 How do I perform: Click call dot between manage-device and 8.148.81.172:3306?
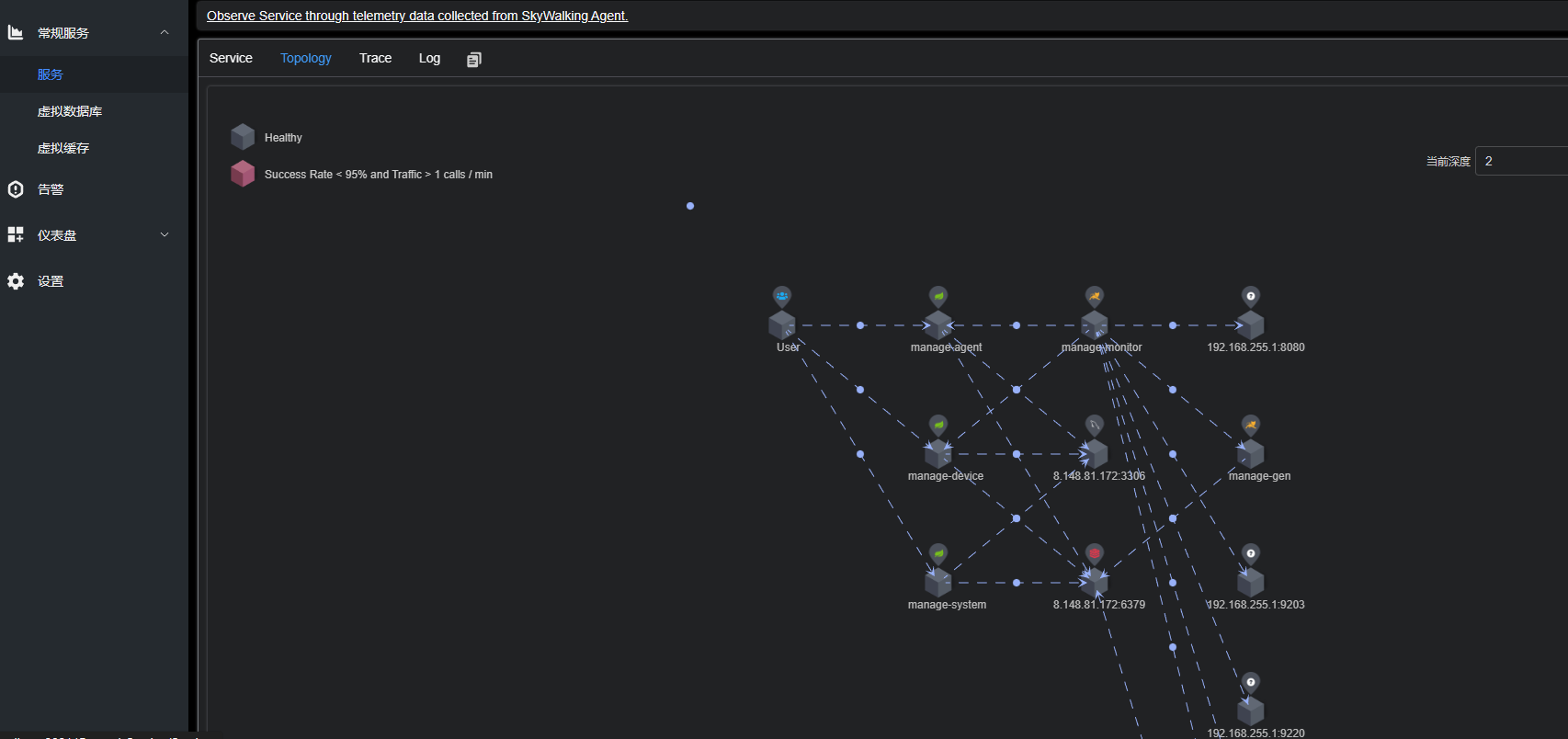1017,454
